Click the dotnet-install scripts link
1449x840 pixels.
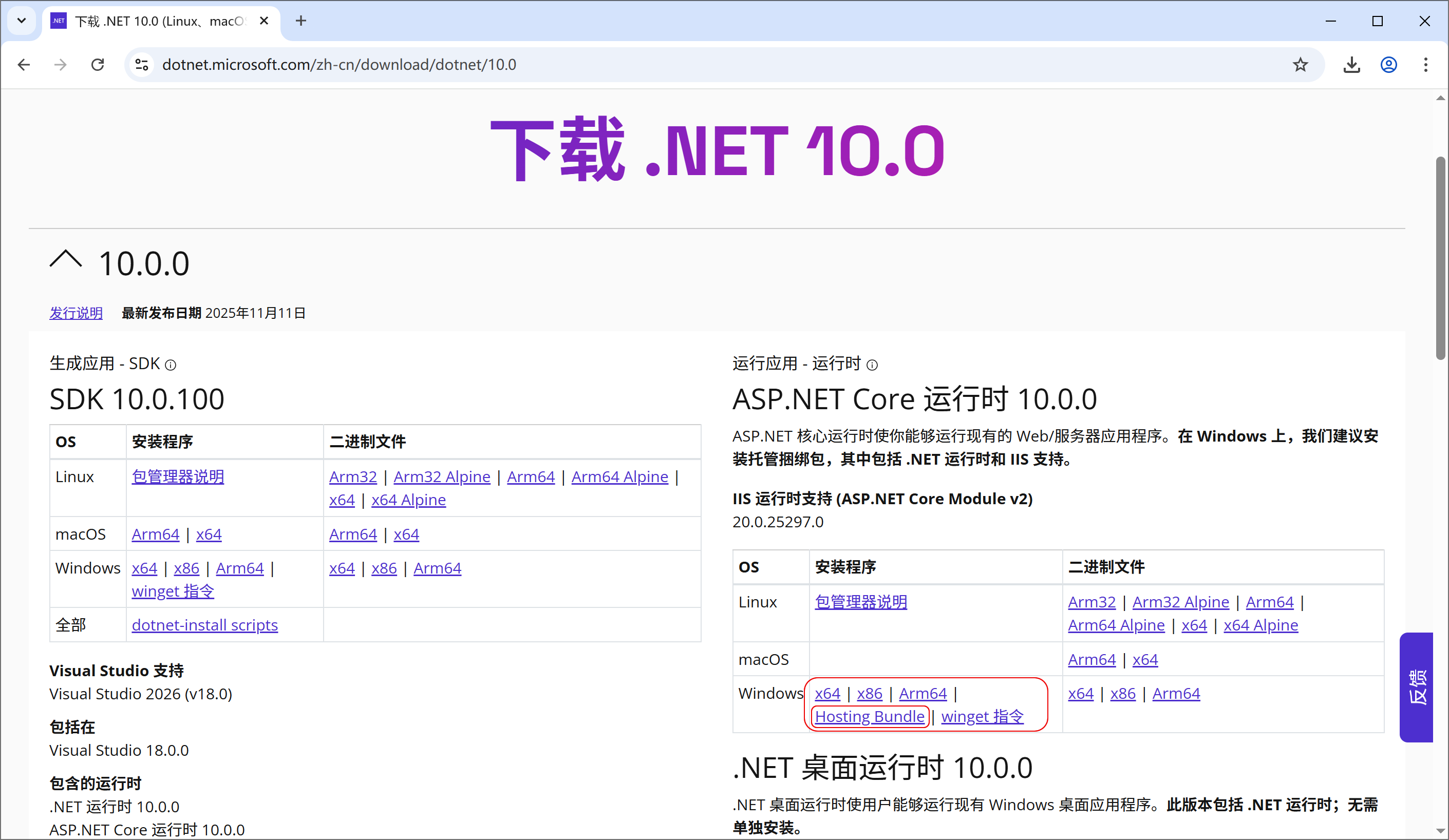pyautogui.click(x=205, y=625)
